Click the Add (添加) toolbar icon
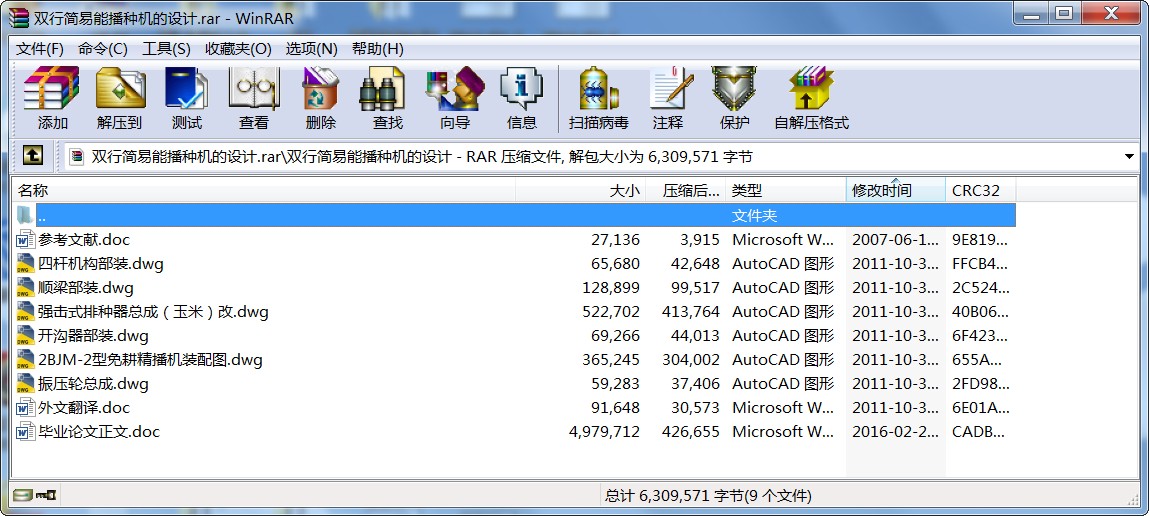This screenshot has width=1149, height=516. coord(52,90)
